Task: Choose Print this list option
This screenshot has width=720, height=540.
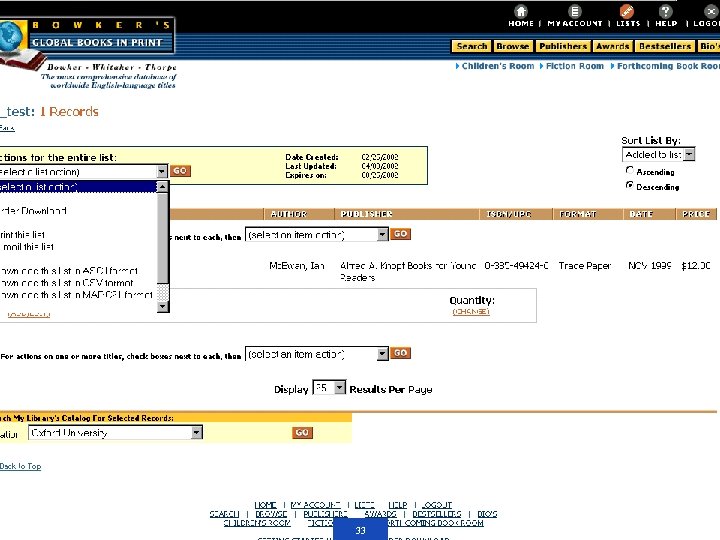Action: click(22, 235)
